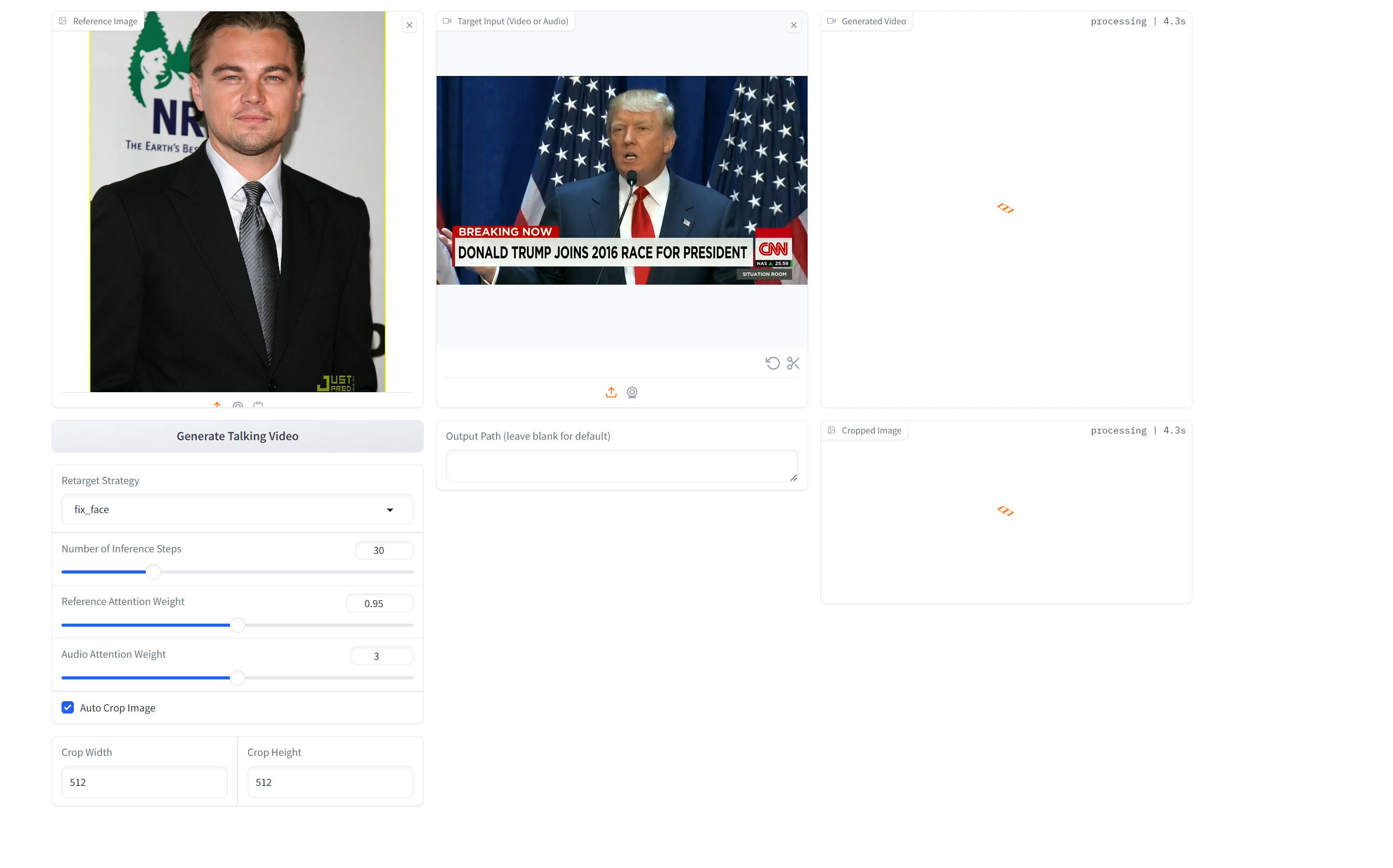Click the scissors trim video icon
Viewport: 1393px width, 868px height.
[x=793, y=363]
